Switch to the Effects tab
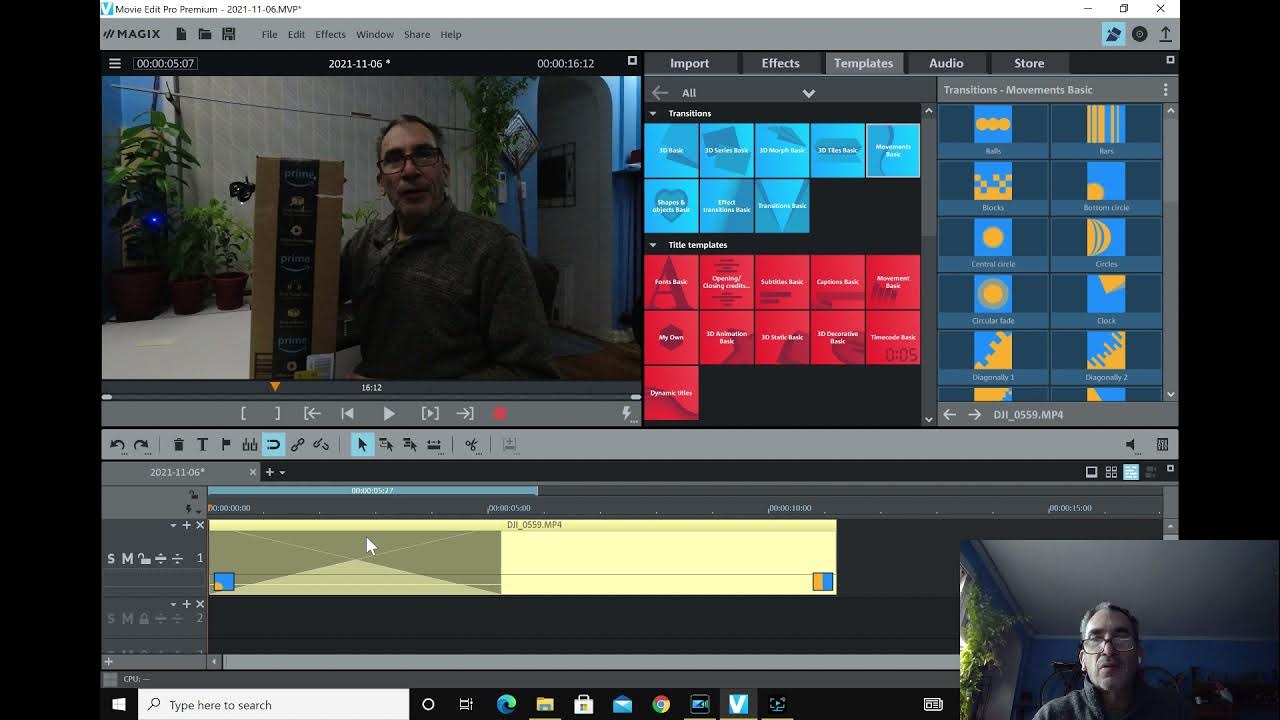 click(780, 63)
